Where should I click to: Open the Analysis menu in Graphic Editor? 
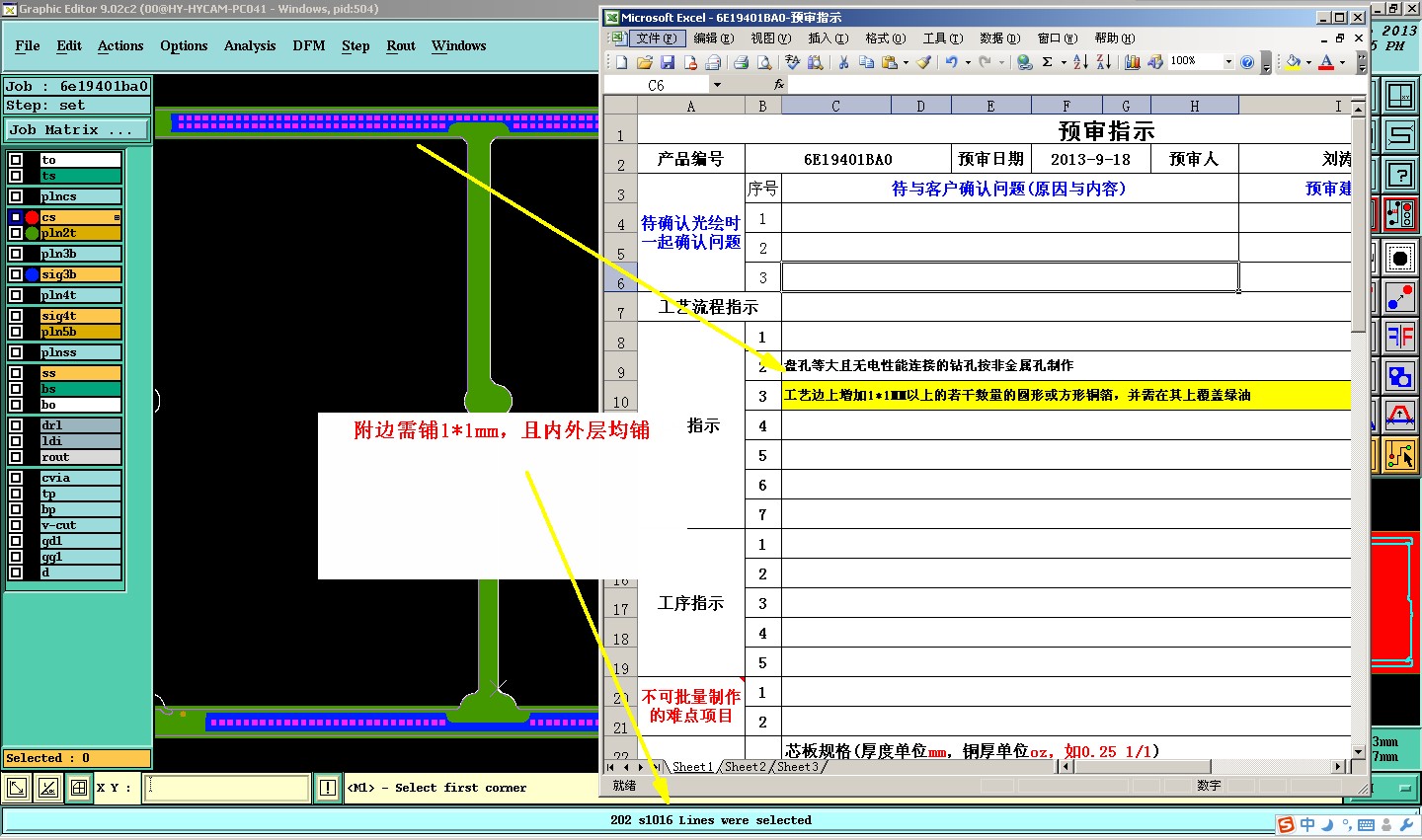pyautogui.click(x=250, y=45)
